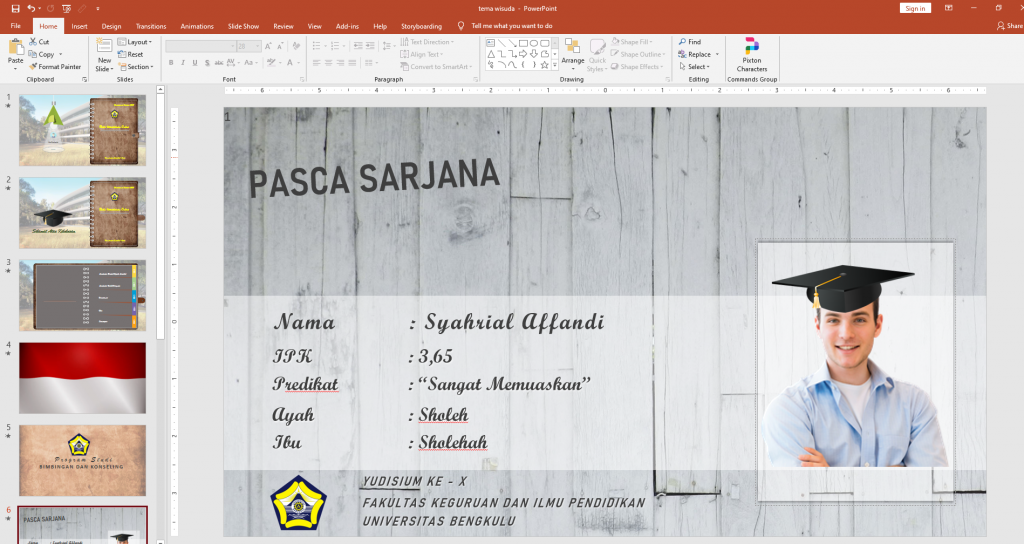Toggle bulleted list

point(318,46)
